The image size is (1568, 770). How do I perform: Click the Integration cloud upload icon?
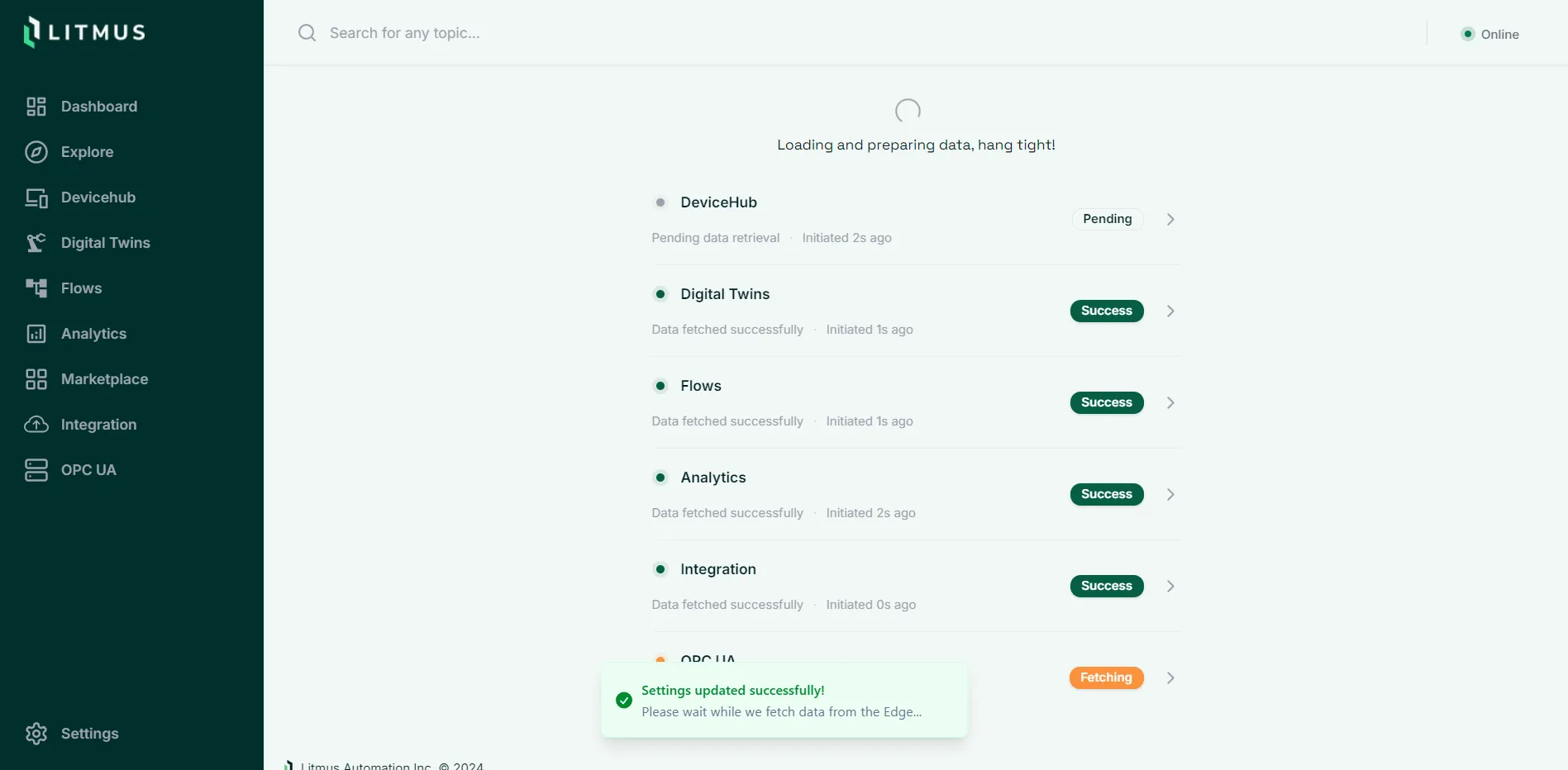(x=36, y=425)
